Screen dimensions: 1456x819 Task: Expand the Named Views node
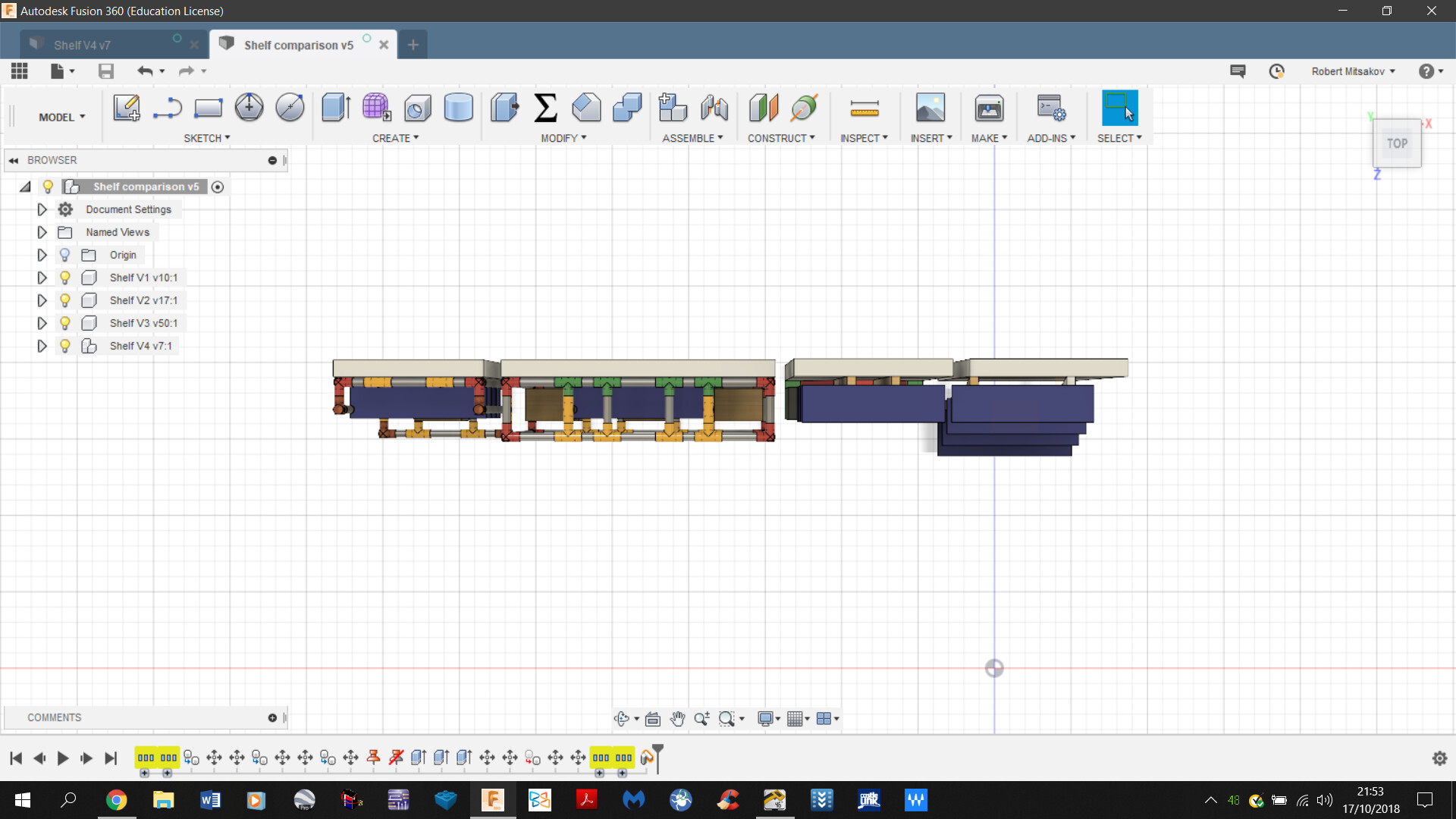[x=42, y=232]
